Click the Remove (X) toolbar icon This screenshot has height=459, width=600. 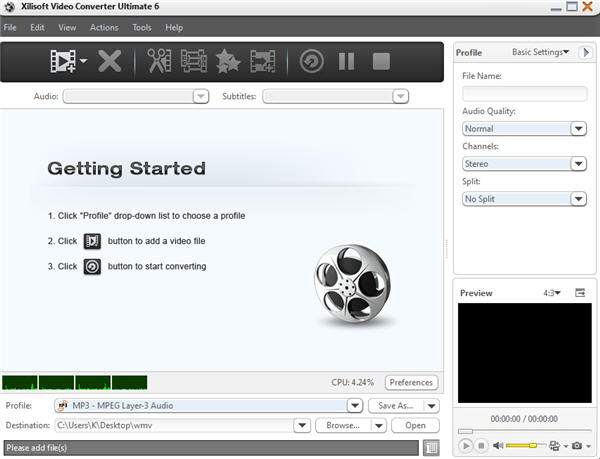109,61
